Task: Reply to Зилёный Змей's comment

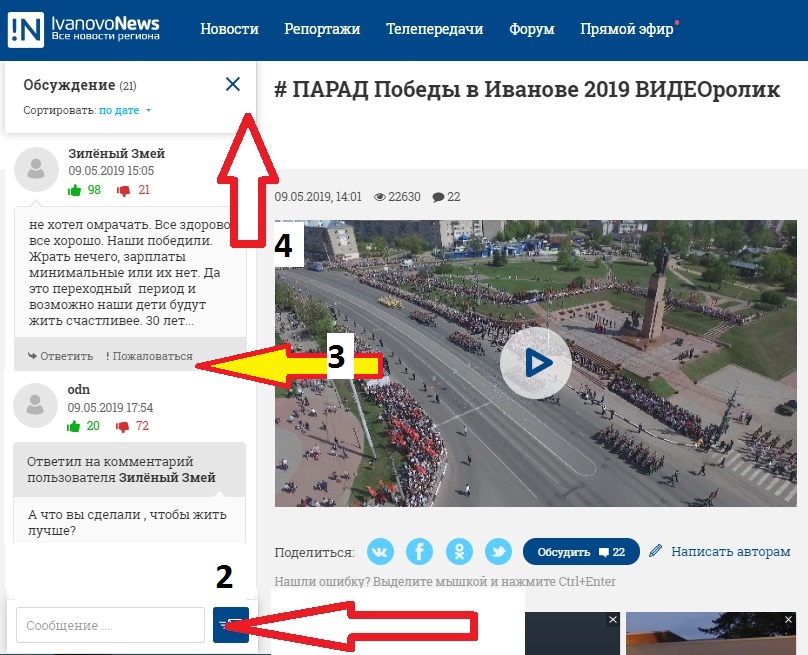Action: [61, 356]
